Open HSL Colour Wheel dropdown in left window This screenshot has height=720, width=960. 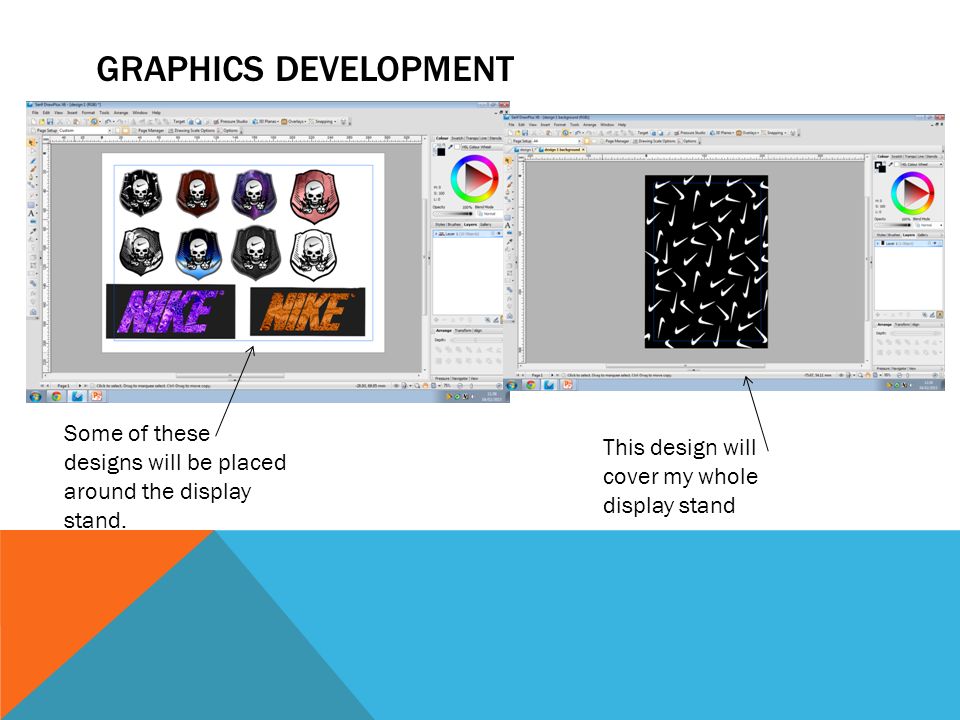[x=483, y=147]
